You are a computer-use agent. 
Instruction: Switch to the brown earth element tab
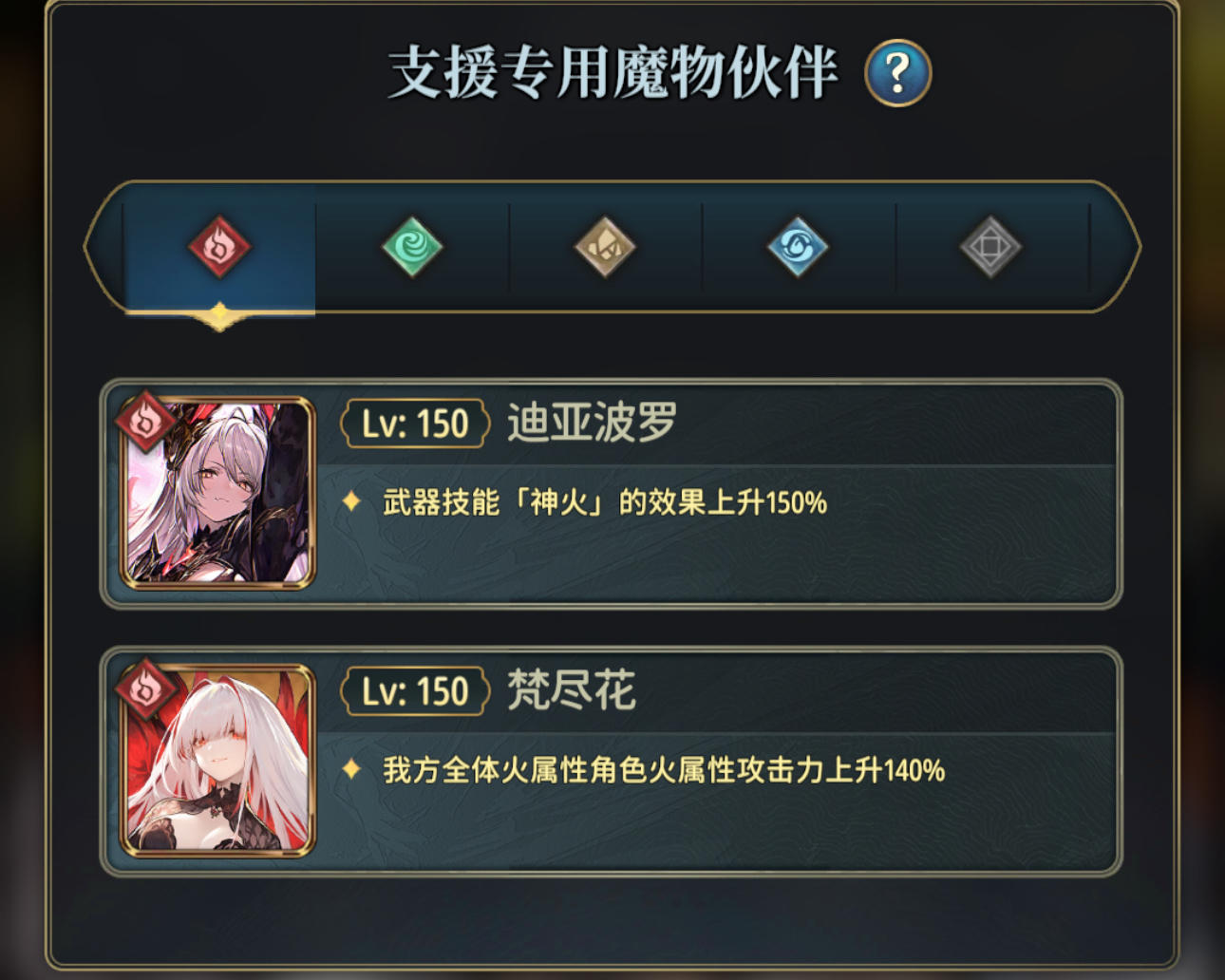point(605,247)
